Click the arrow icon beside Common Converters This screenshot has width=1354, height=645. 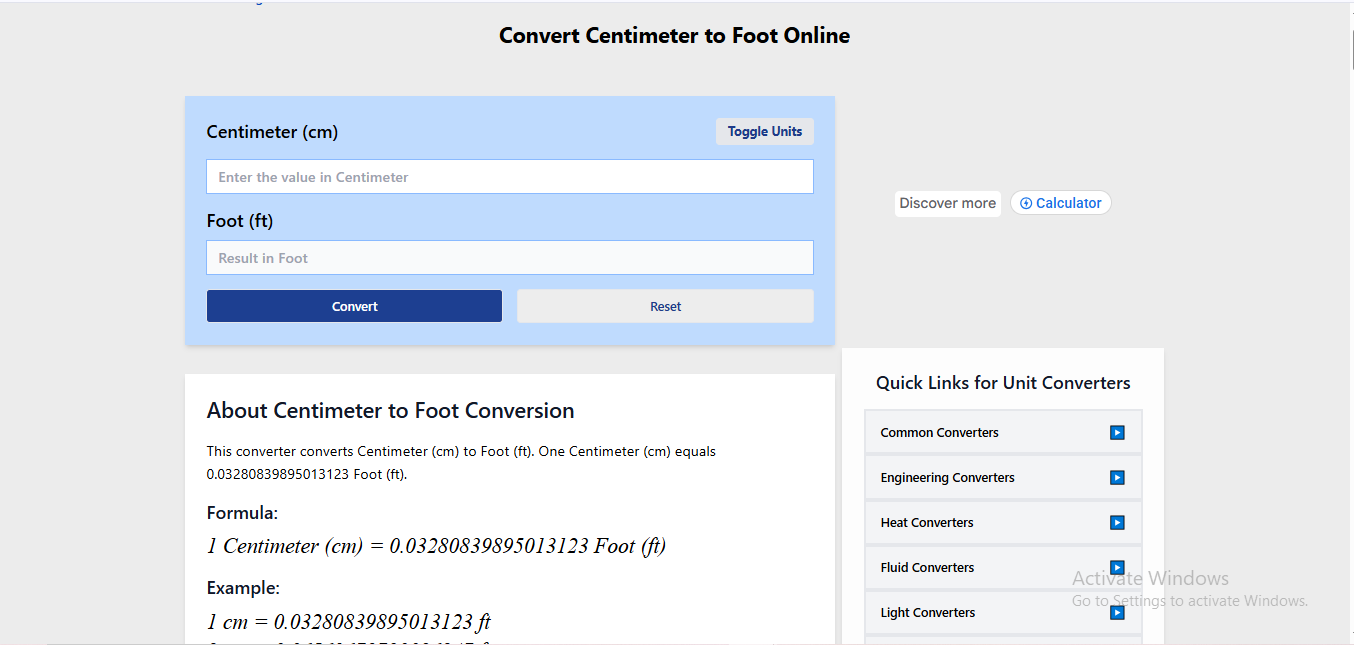[x=1116, y=432]
